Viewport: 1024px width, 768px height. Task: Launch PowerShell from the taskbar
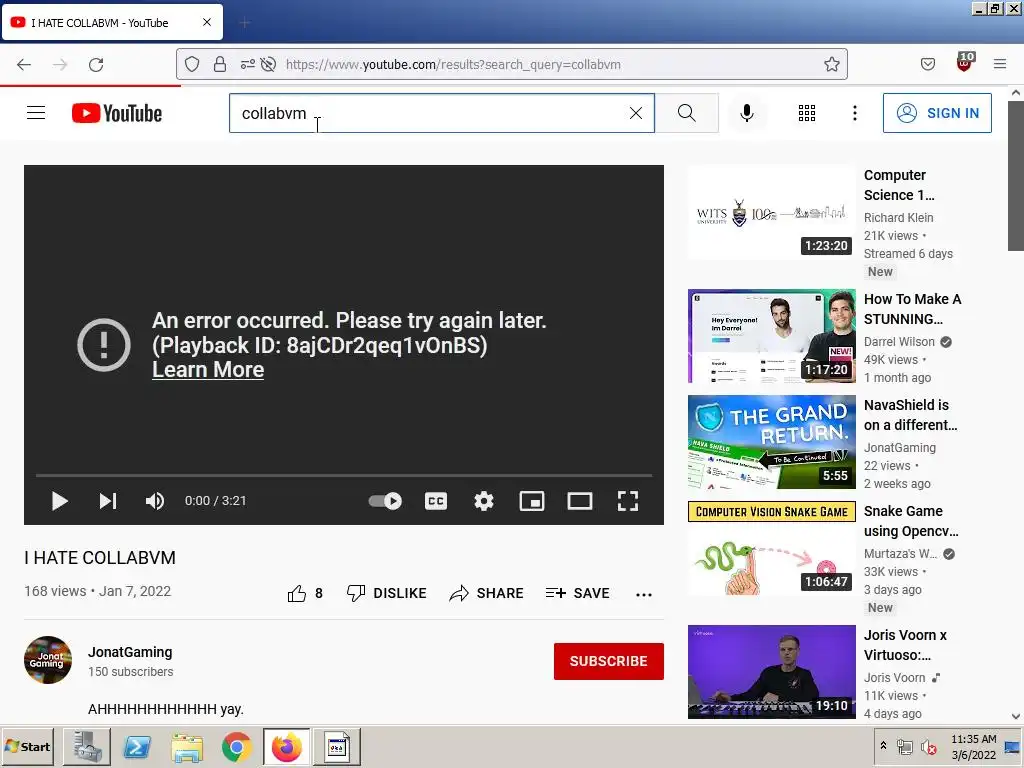(x=137, y=746)
